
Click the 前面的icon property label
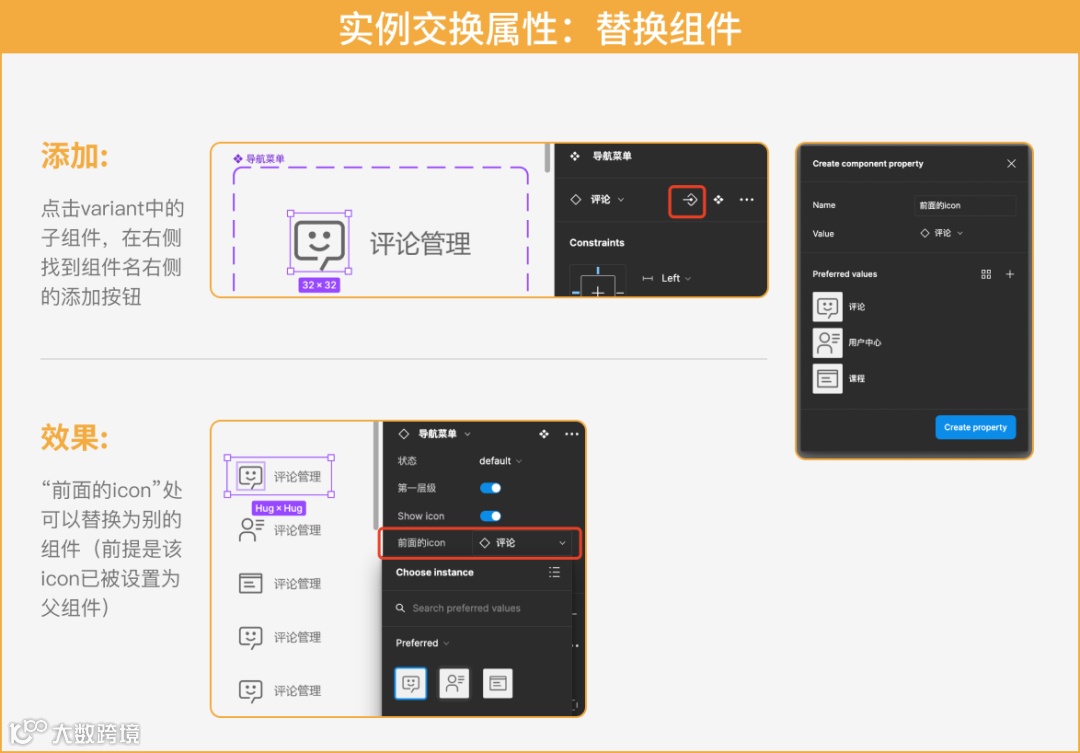point(421,543)
